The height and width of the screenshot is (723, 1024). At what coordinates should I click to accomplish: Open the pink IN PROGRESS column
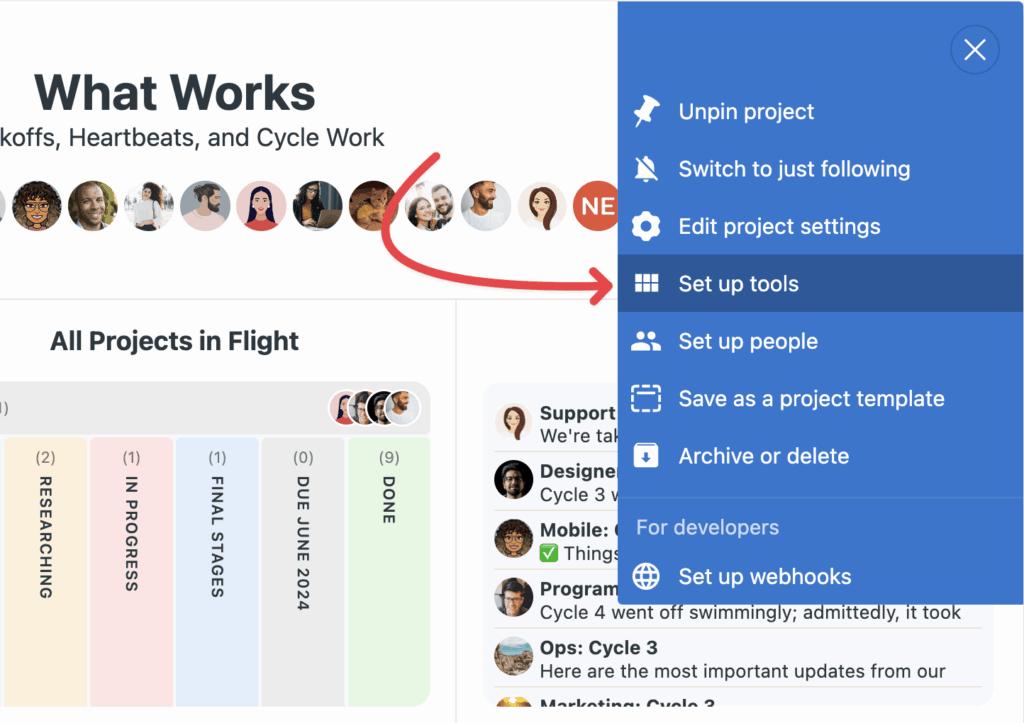tap(132, 570)
